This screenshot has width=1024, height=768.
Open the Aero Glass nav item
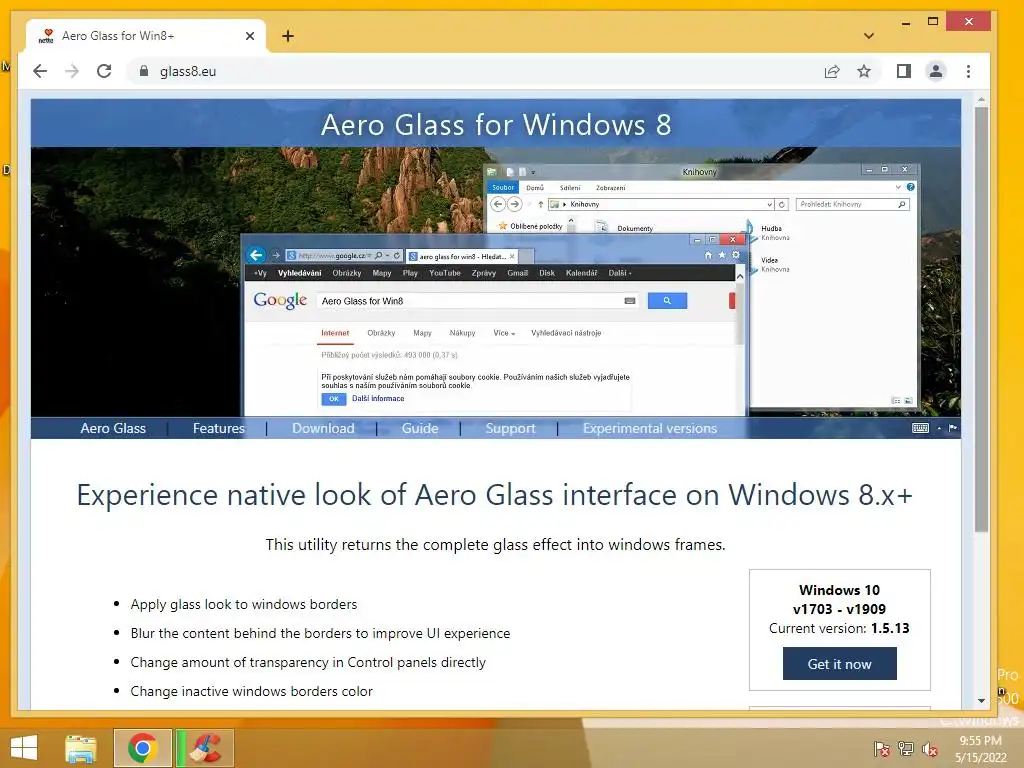113,428
